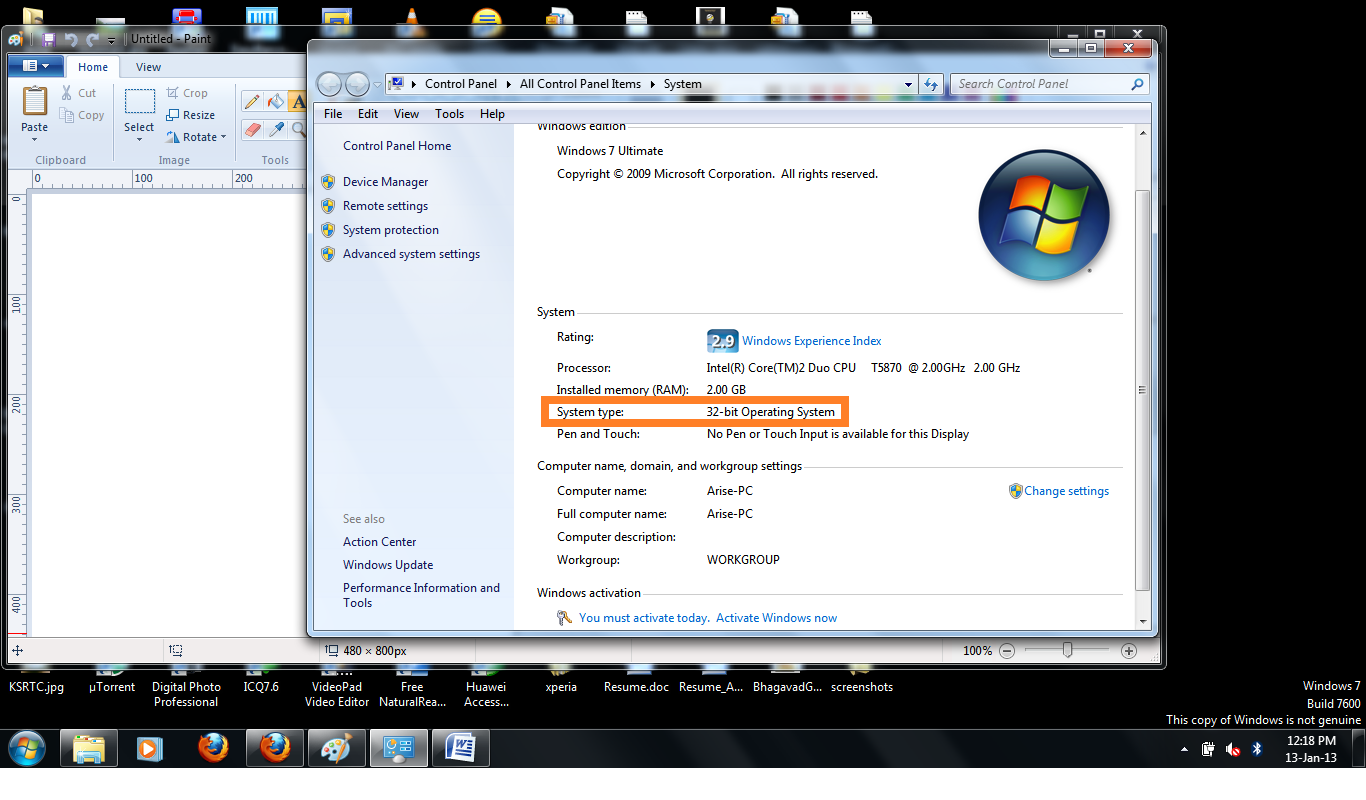Image resolution: width=1366 pixels, height=800 pixels.
Task: Select the Eraser tool in Paint
Action: tap(252, 129)
